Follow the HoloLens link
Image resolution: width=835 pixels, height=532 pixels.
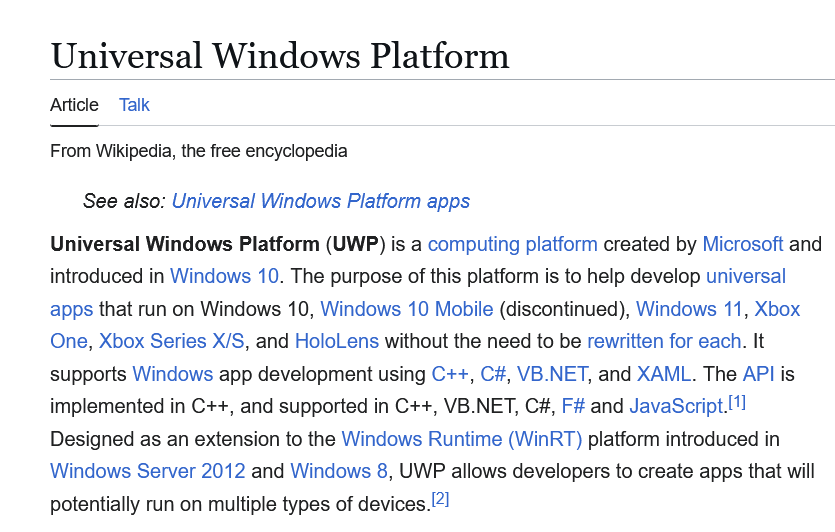(336, 341)
